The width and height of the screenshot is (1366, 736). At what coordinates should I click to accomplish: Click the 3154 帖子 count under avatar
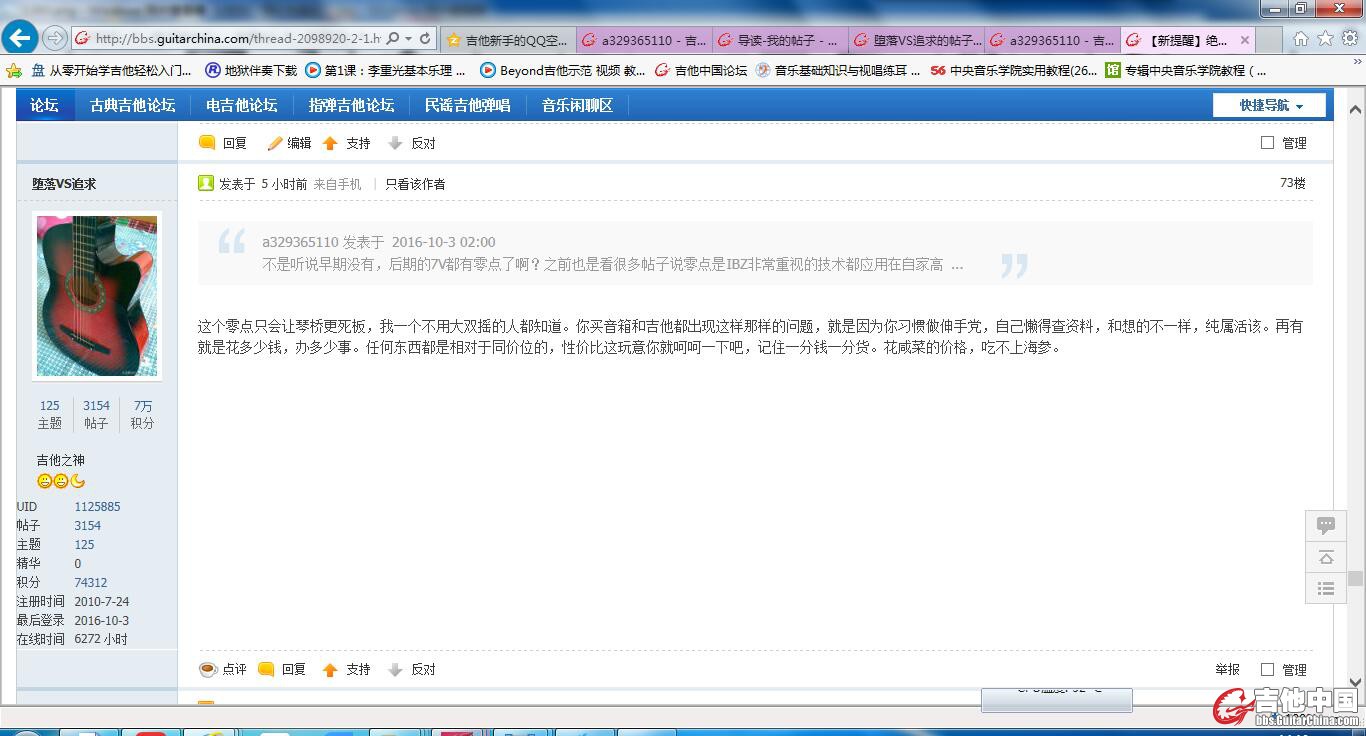coord(96,405)
